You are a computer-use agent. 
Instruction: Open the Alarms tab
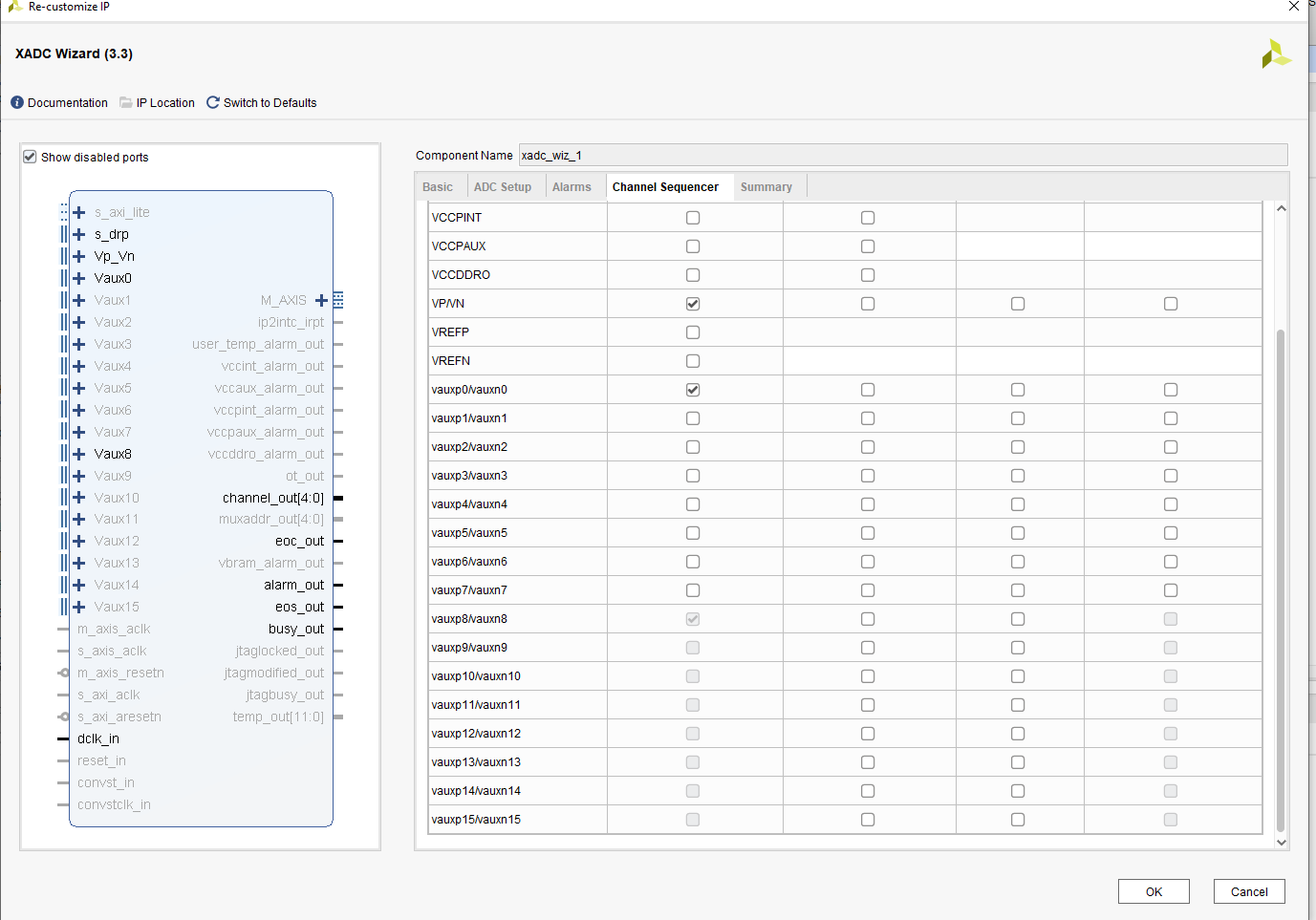point(572,187)
